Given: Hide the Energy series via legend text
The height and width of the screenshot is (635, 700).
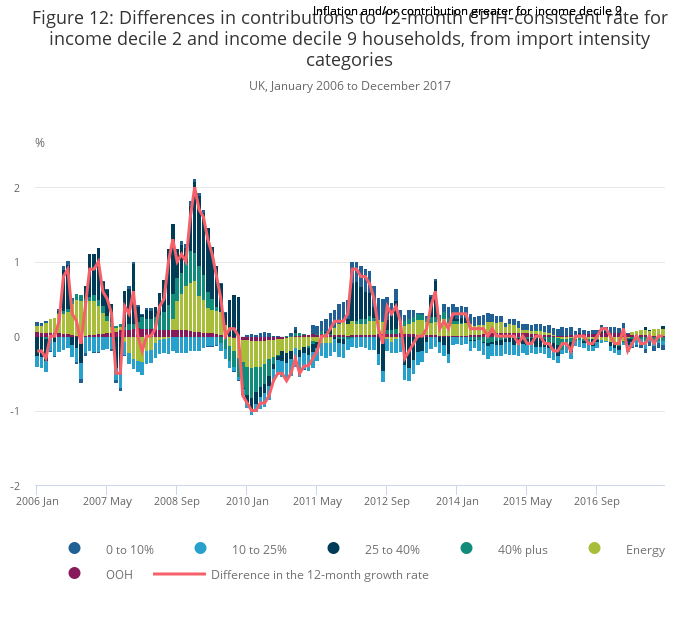Looking at the screenshot, I should pos(645,549).
